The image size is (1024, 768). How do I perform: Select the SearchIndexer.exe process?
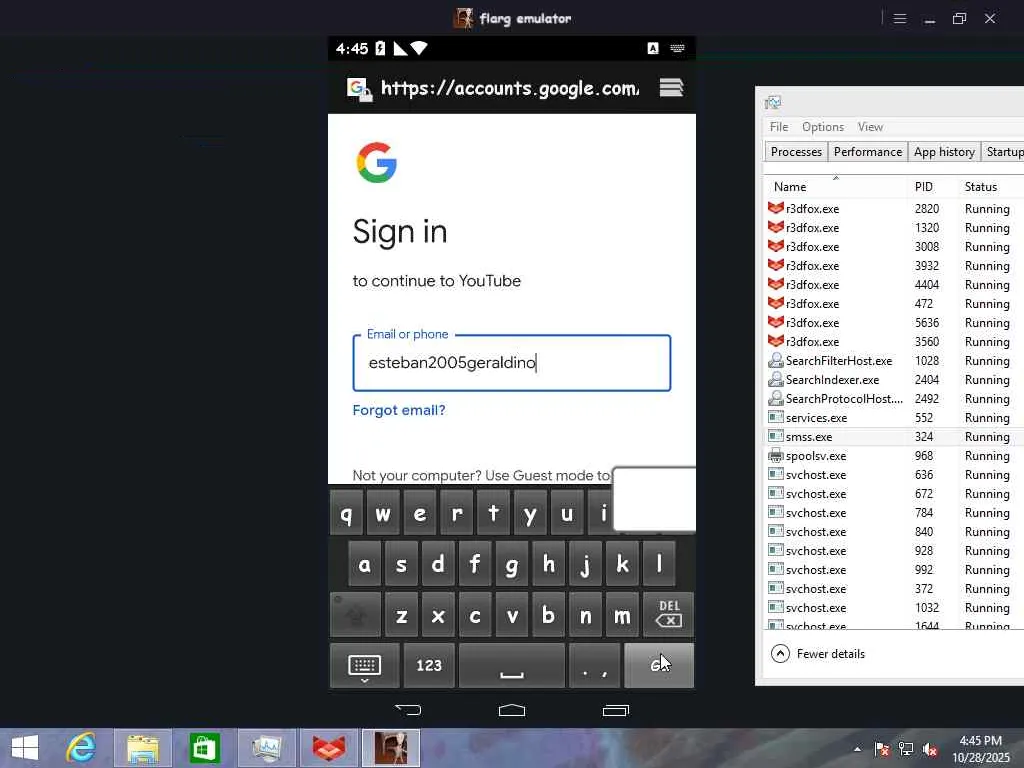[894, 379]
